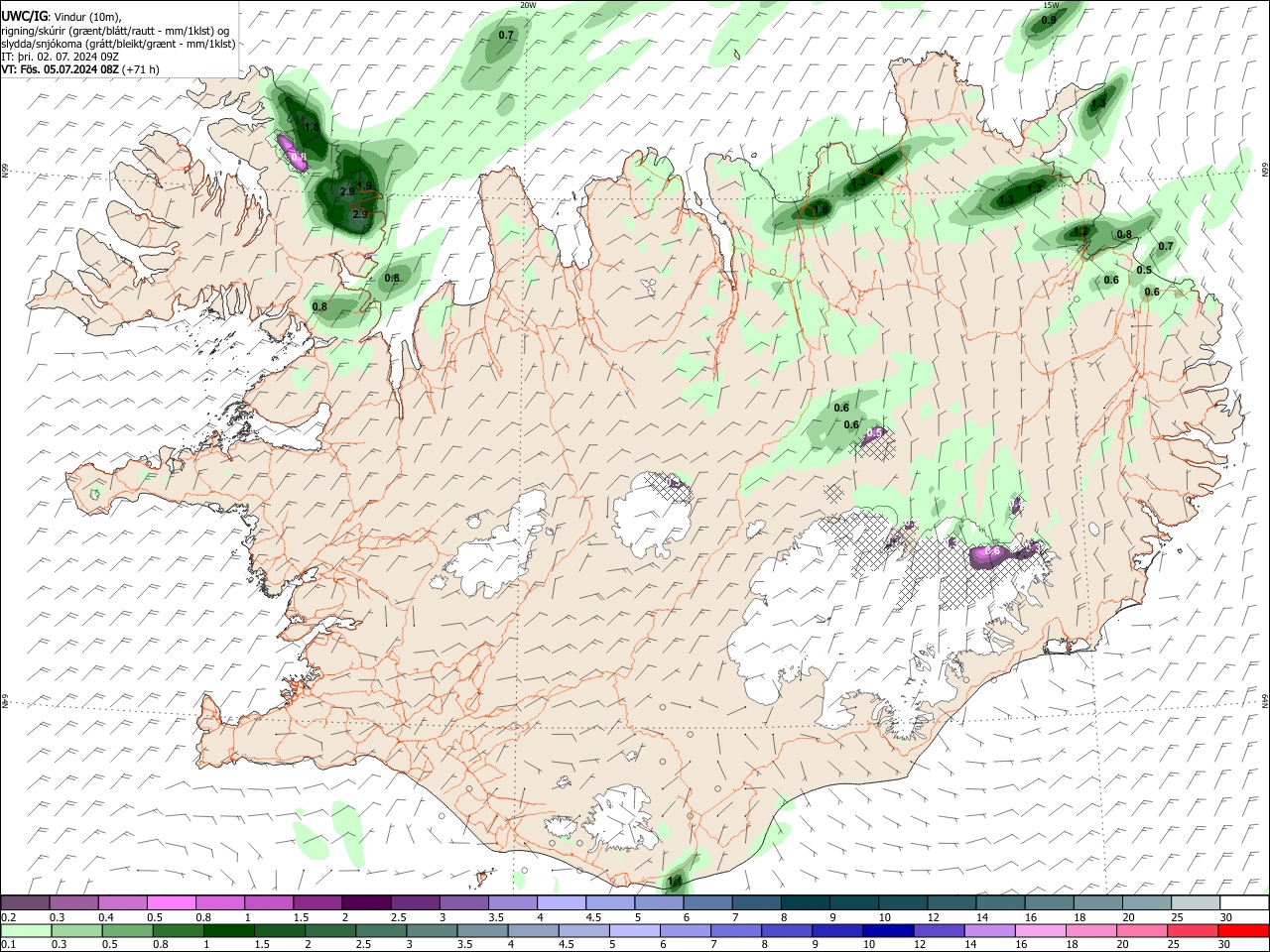The image size is (1270, 952).
Task: Click the initial time 'IT: þri. 02. 07. 2024 09Z'
Action: point(61,57)
